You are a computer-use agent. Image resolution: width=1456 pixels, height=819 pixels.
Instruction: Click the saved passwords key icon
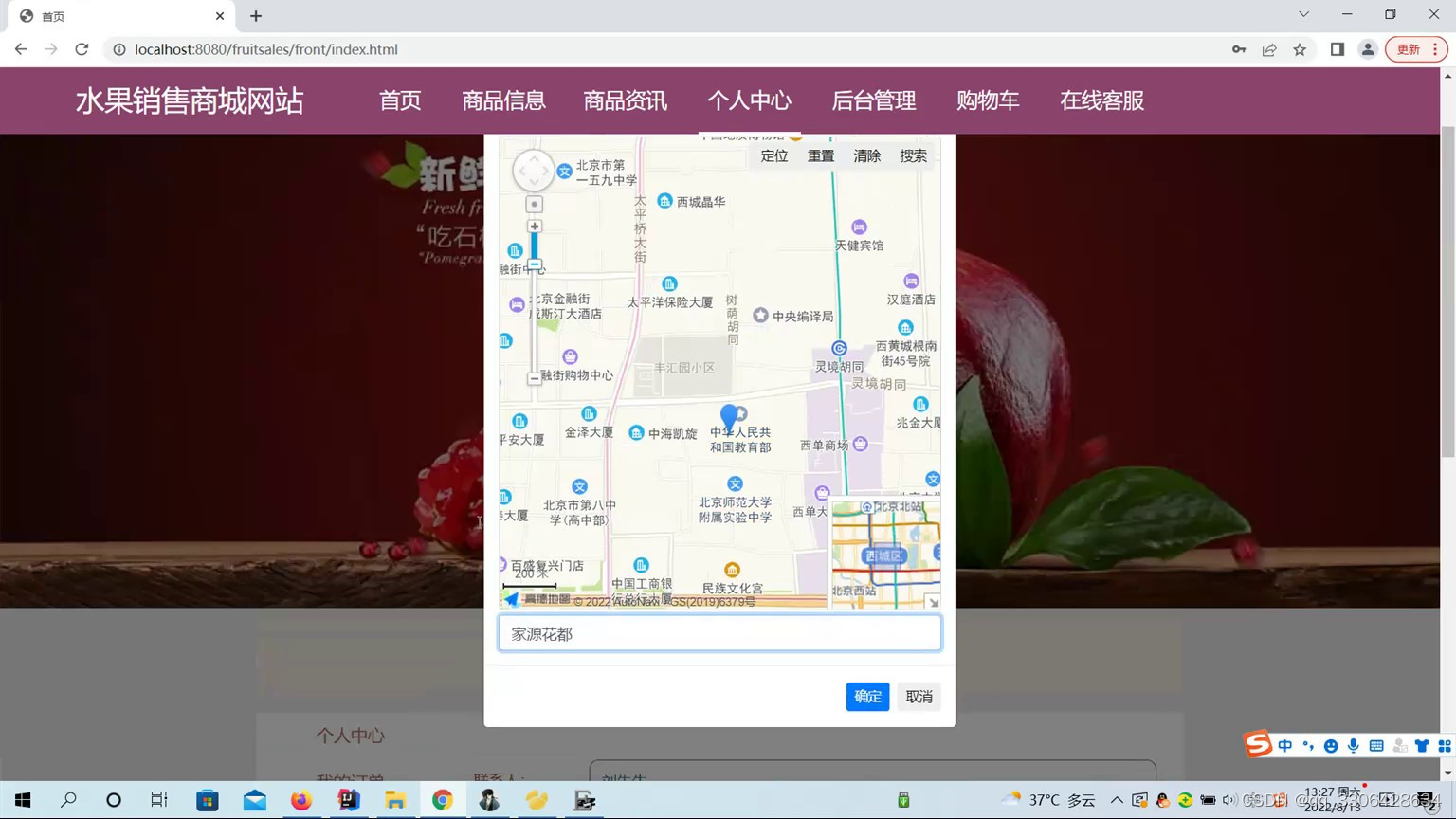pyautogui.click(x=1239, y=49)
